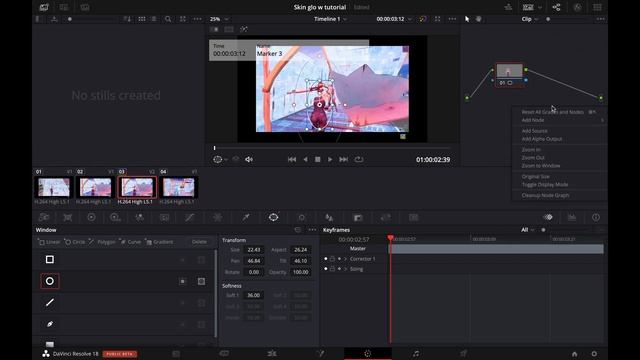
Task: Open the 25% viewer zoom dropdown
Action: 219,19
